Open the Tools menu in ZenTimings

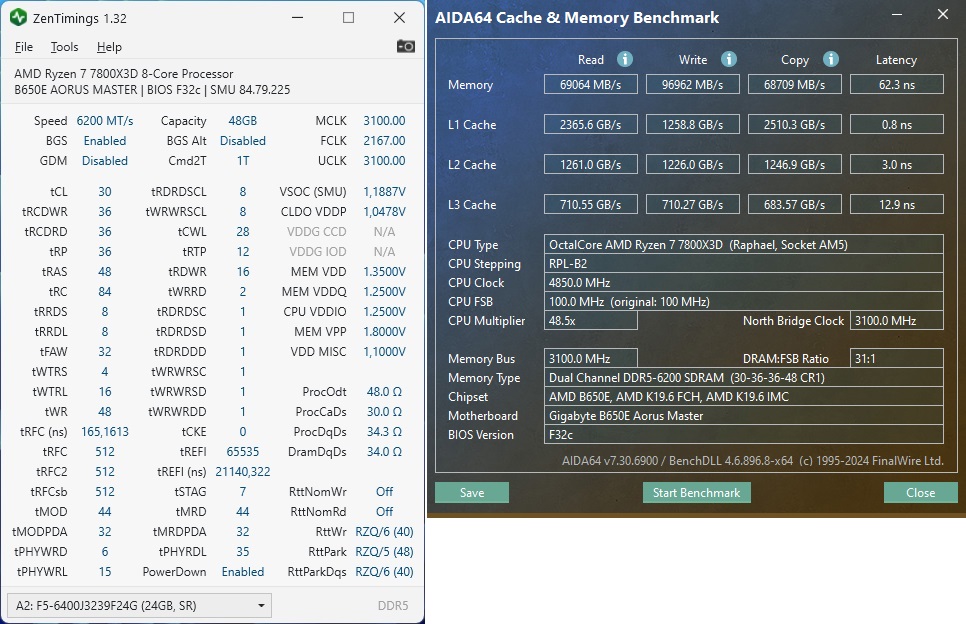(64, 47)
